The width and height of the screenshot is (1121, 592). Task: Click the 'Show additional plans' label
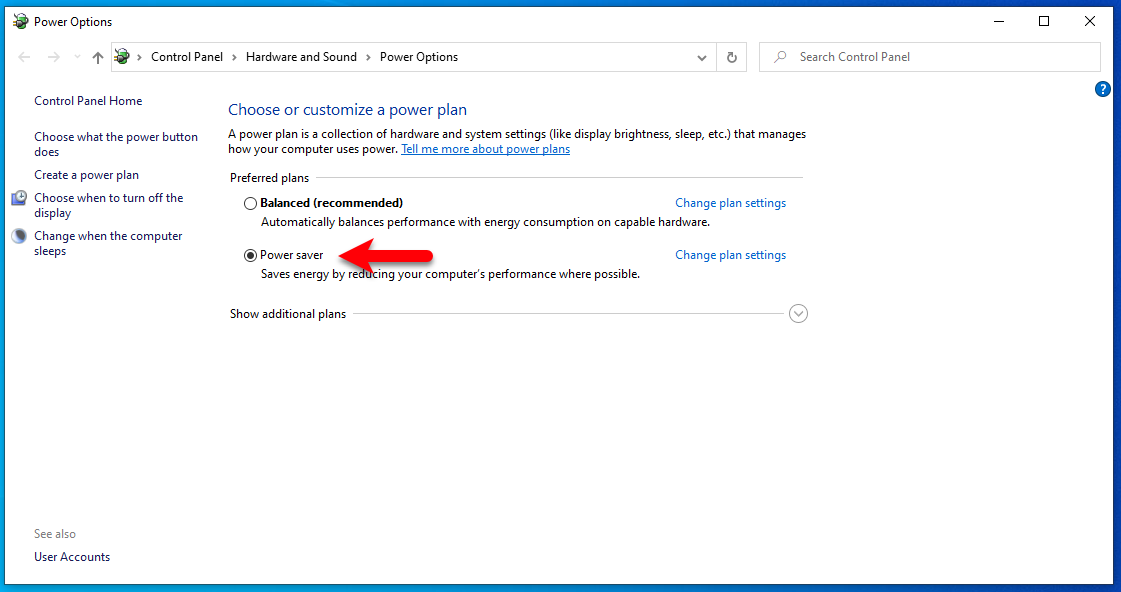coord(288,314)
